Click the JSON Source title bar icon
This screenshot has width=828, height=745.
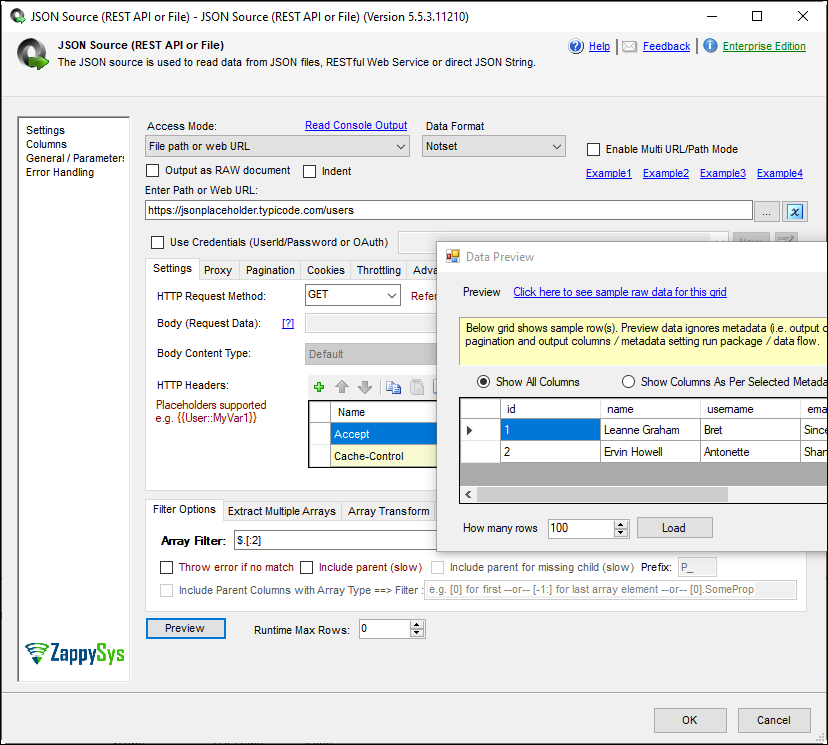[x=17, y=16]
